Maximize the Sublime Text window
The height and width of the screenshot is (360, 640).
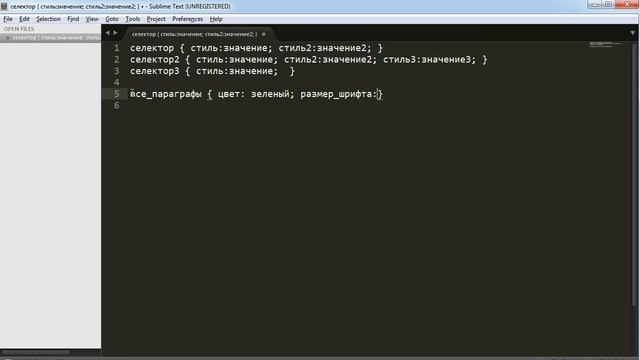(608, 4)
